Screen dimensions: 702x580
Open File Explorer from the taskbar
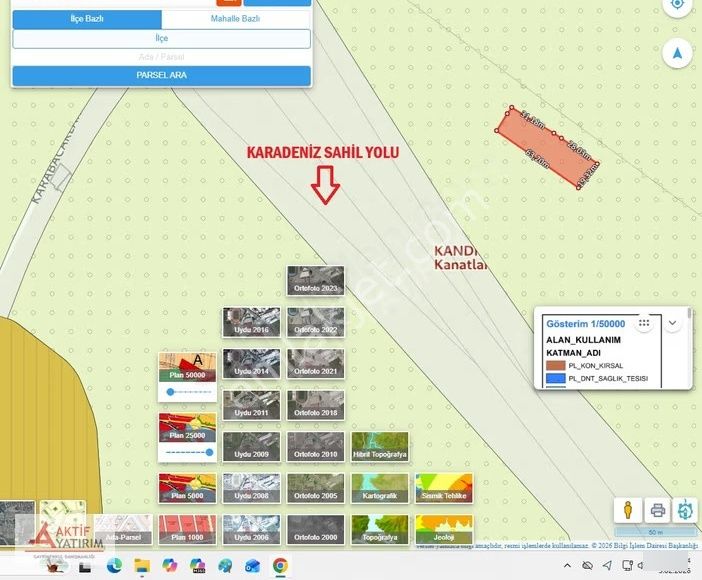pyautogui.click(x=142, y=566)
